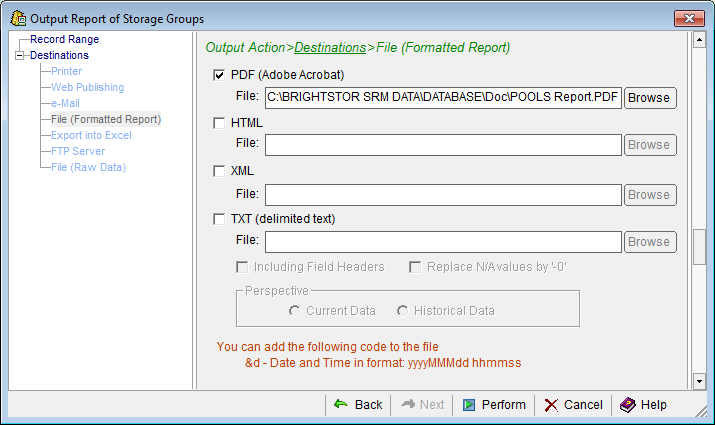Choose Export into Excel in the tree
715x425 pixels.
pyautogui.click(x=91, y=136)
